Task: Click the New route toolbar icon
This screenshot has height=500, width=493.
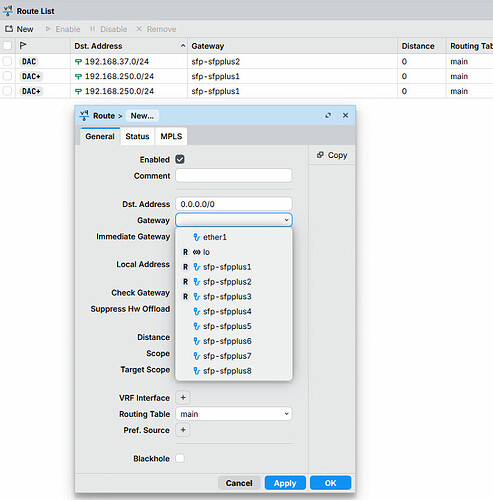Action: click(x=9, y=29)
